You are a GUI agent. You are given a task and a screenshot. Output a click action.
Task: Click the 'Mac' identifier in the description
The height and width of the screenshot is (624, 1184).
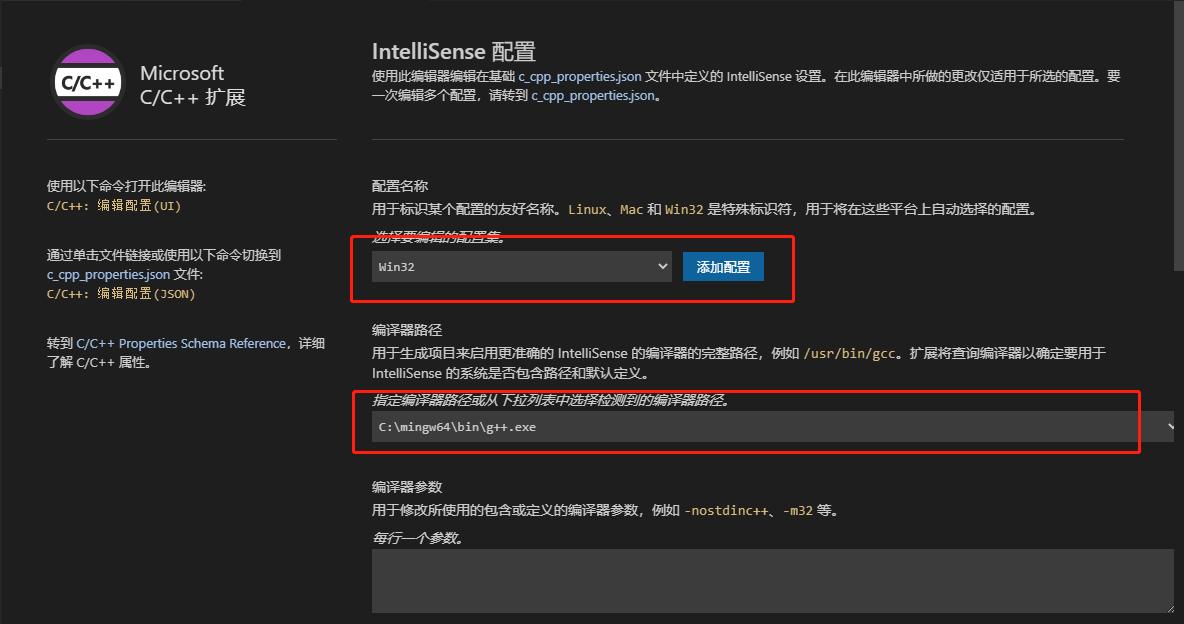[631, 209]
